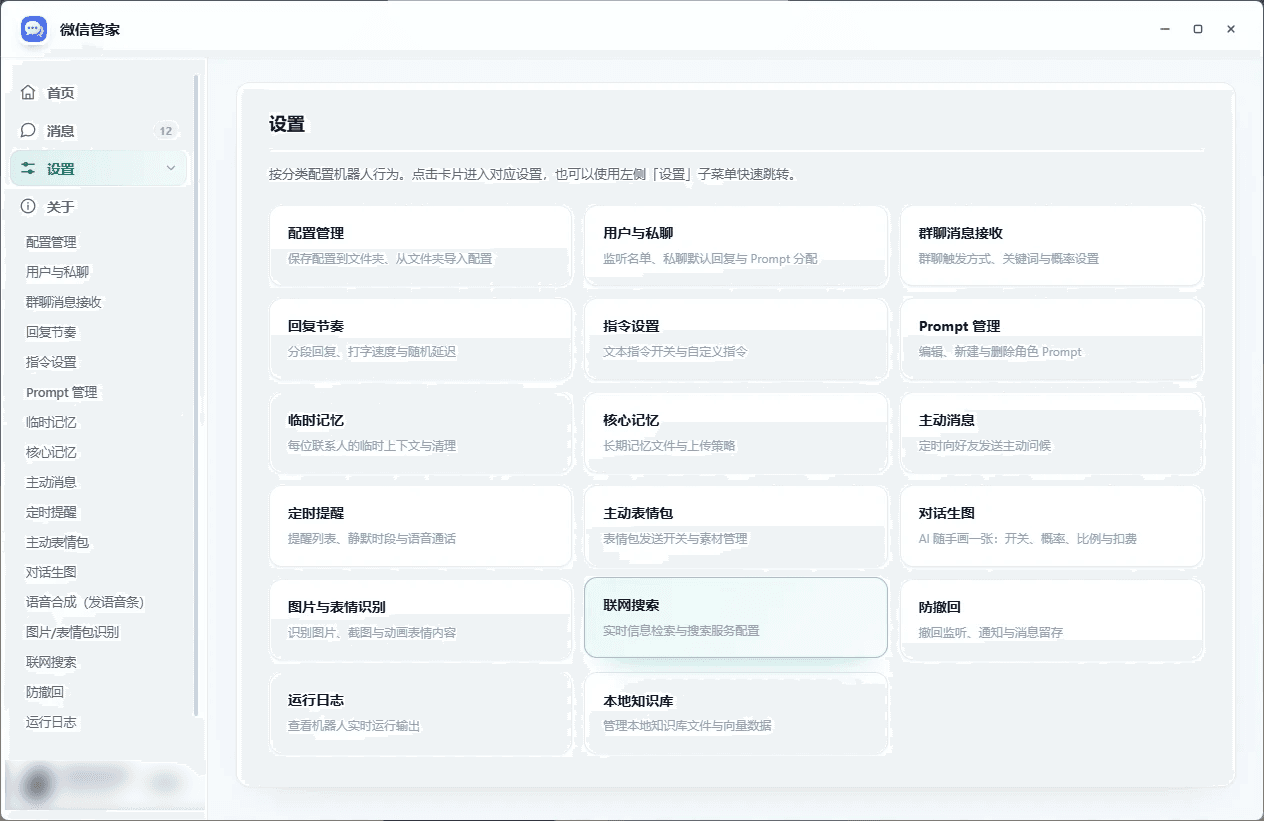Image resolution: width=1264 pixels, height=821 pixels.
Task: Open the 定时提醒 settings card
Action: pos(421,526)
